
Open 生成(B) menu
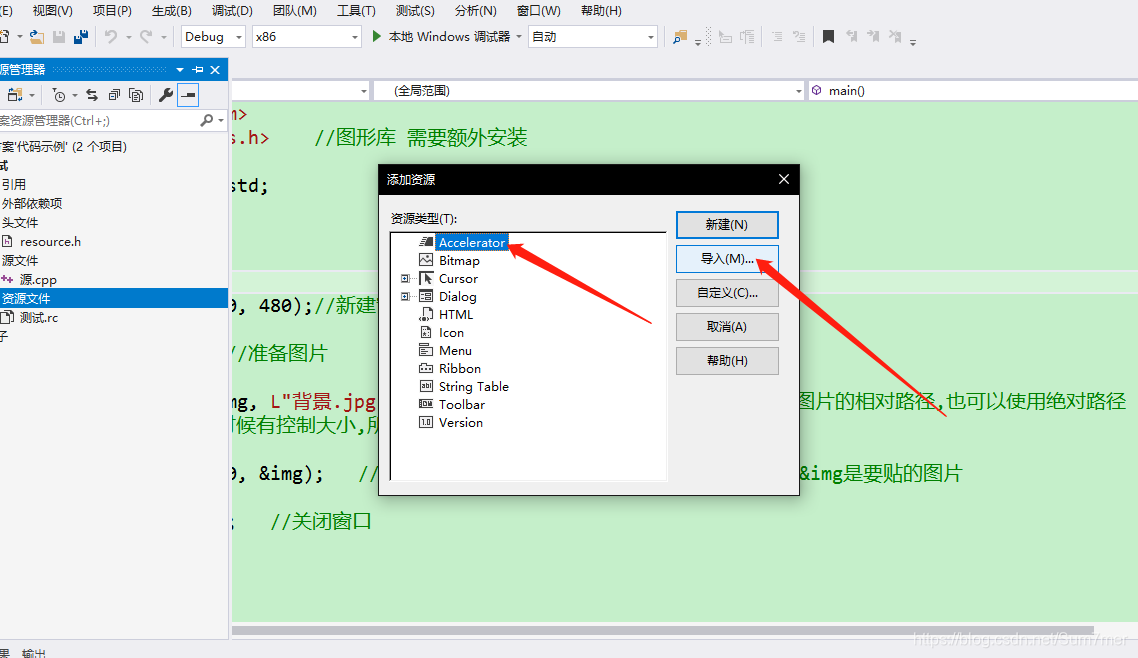click(172, 11)
